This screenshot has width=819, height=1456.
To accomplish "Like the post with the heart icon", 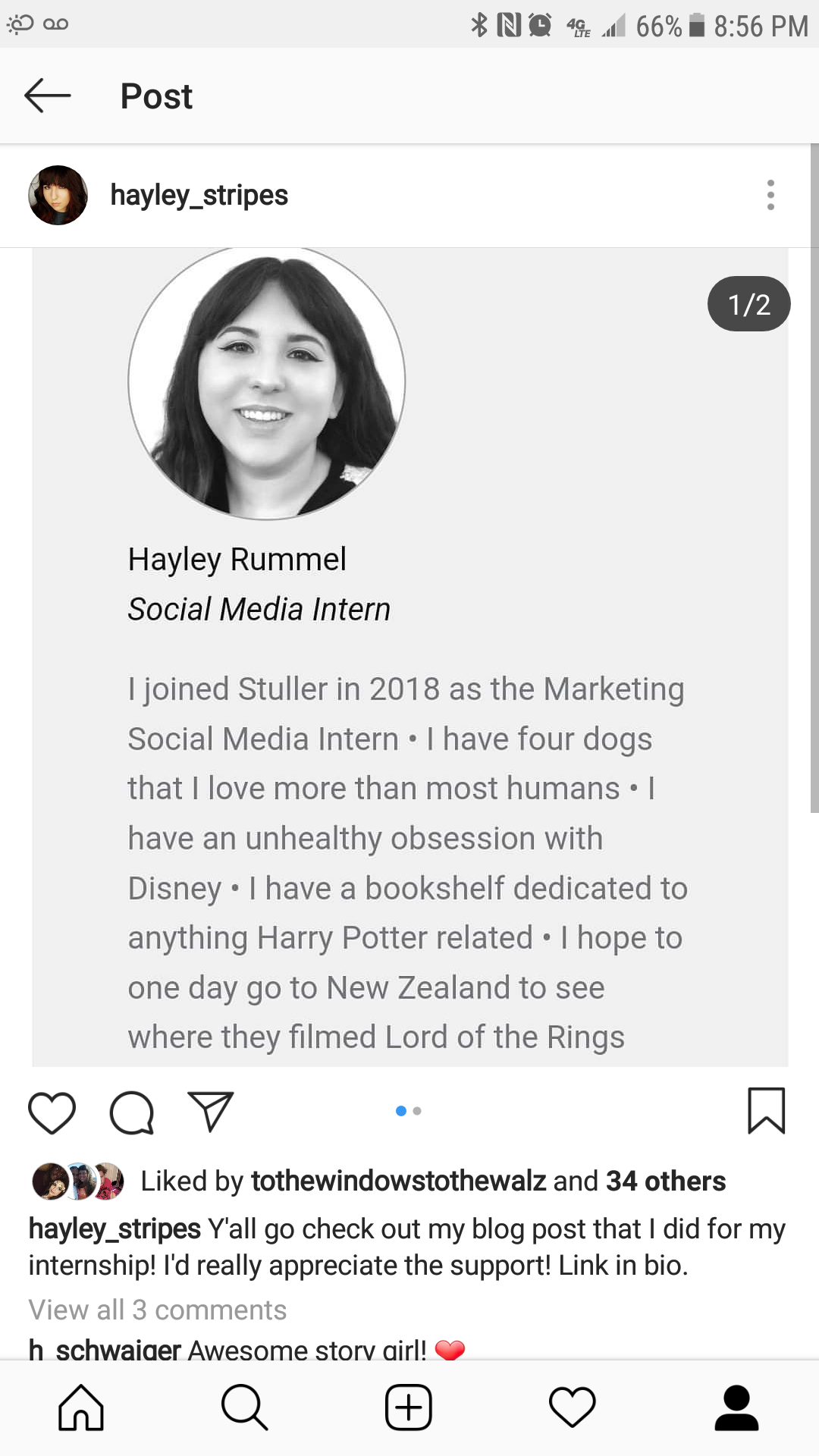I will [52, 1112].
